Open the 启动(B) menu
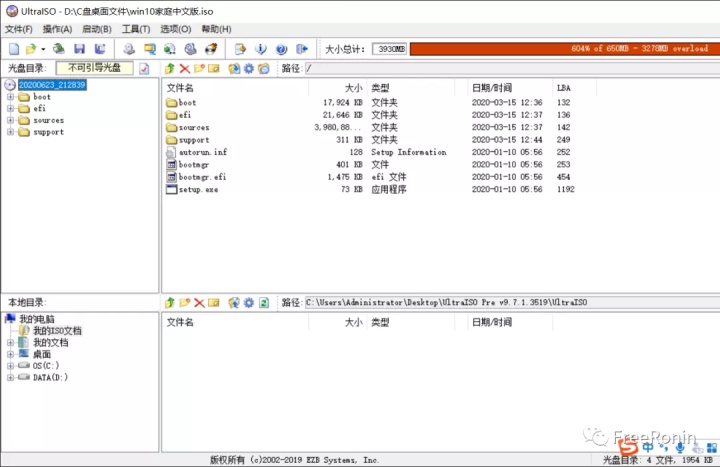Viewport: 720px width, 467px height. [97, 29]
